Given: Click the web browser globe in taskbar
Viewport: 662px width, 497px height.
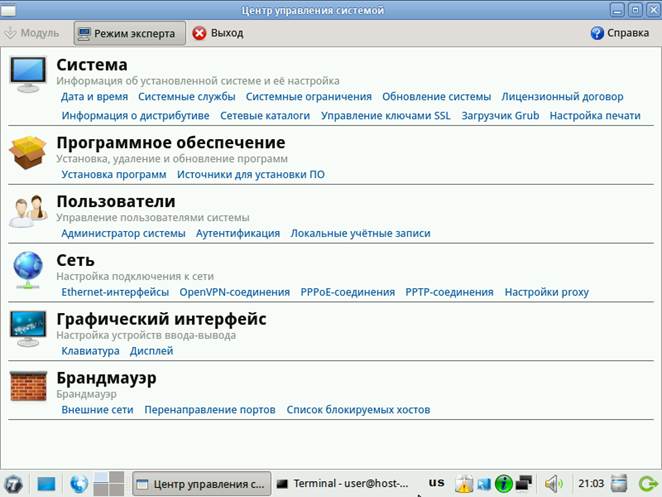Looking at the screenshot, I should point(79,484).
